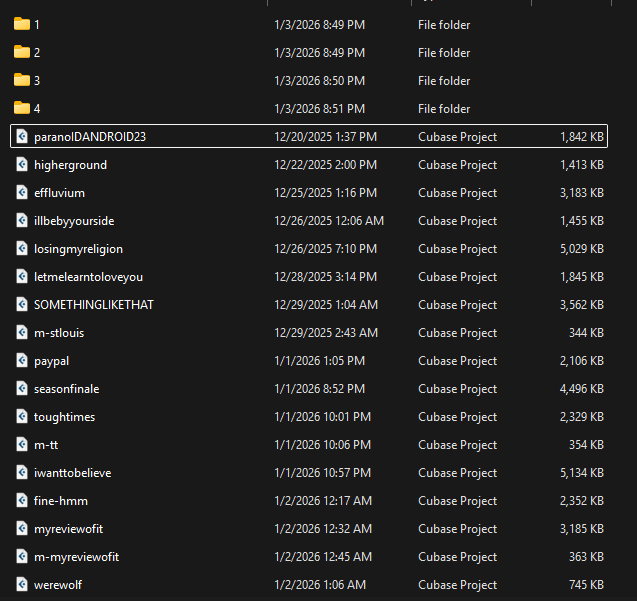Click the folder icon named 2
The width and height of the screenshot is (637, 601).
pos(22,52)
